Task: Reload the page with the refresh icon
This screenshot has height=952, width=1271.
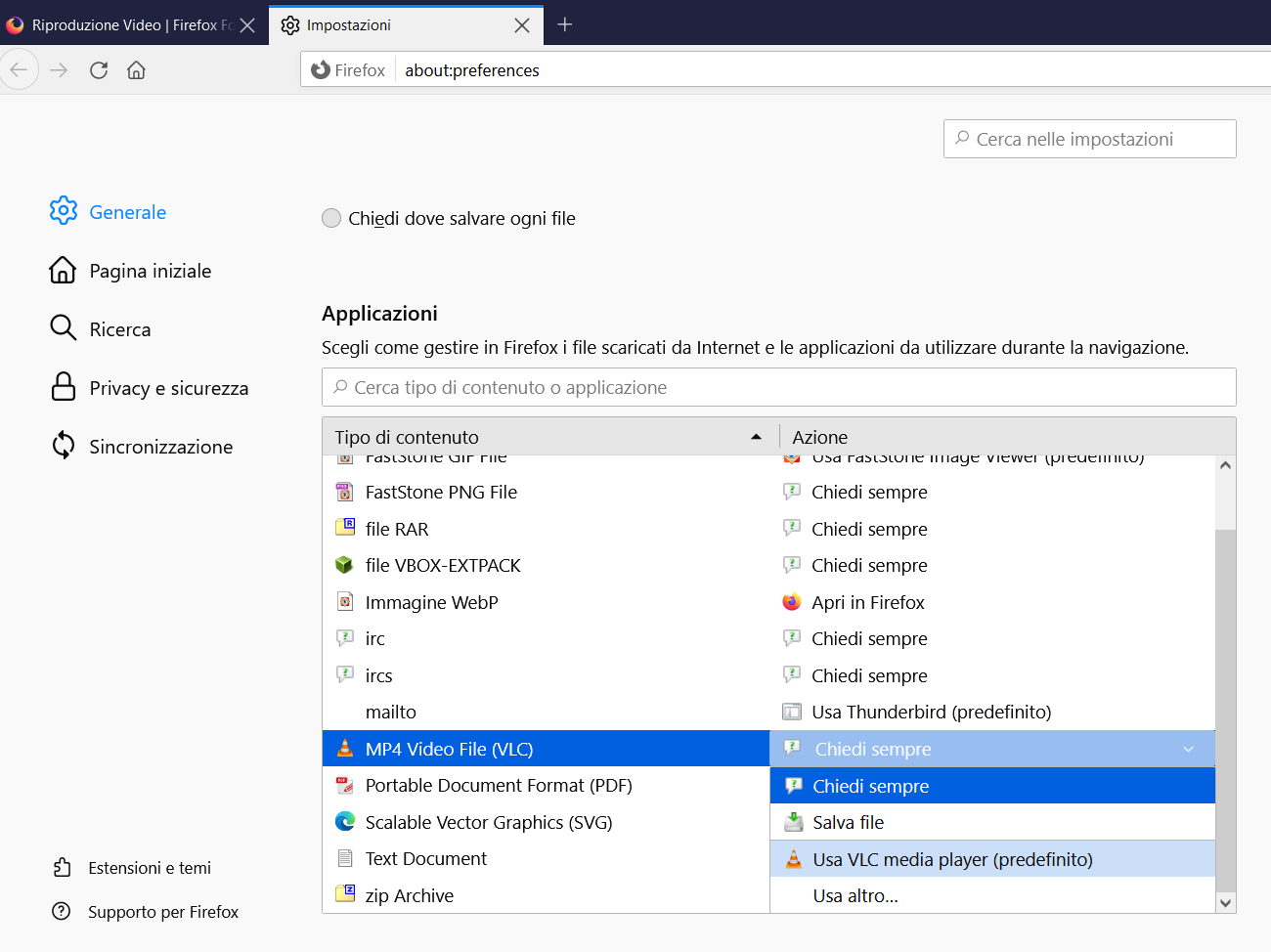Action: click(x=99, y=70)
